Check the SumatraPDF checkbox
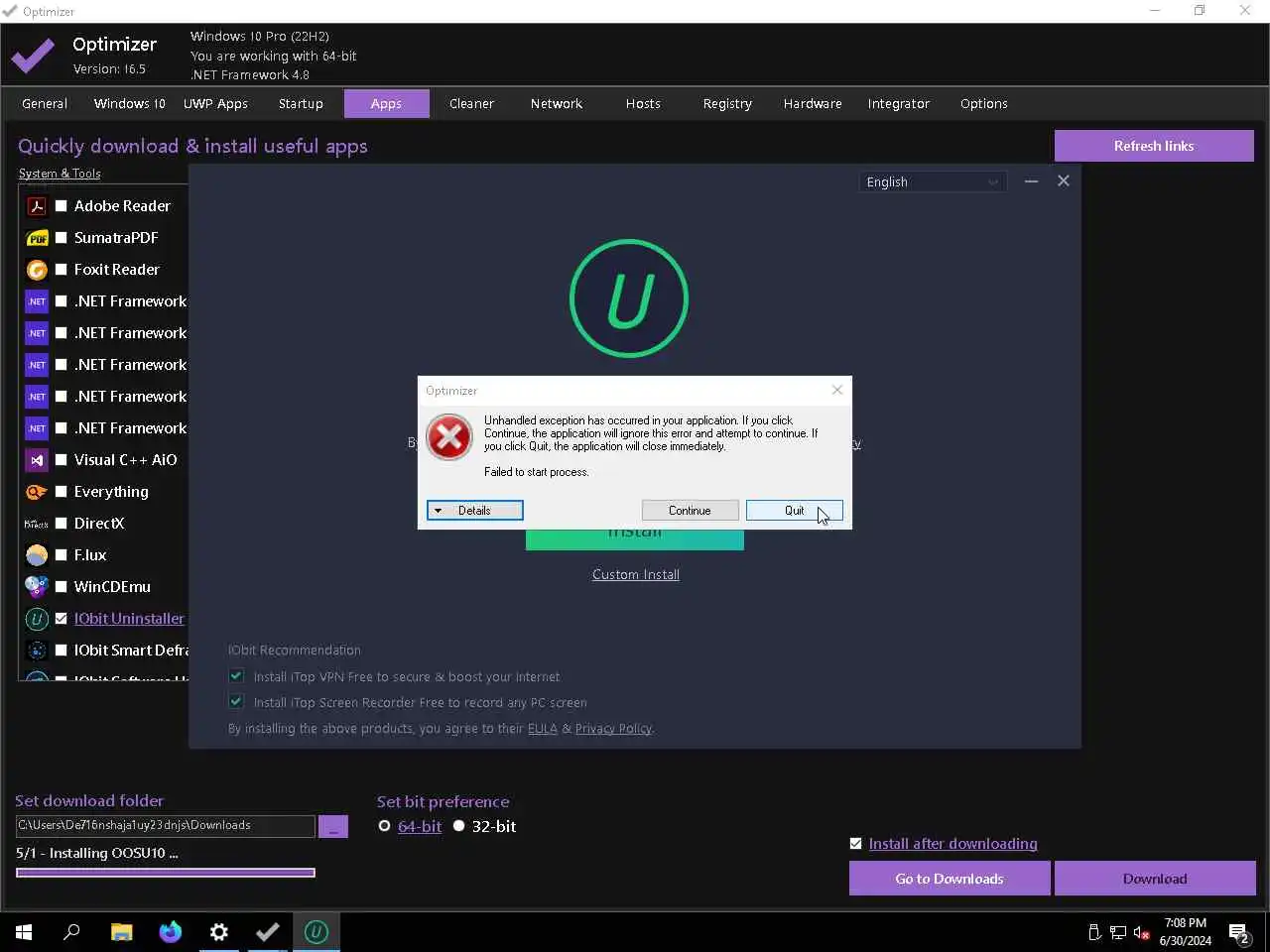This screenshot has width=1270, height=952. pos(62,238)
